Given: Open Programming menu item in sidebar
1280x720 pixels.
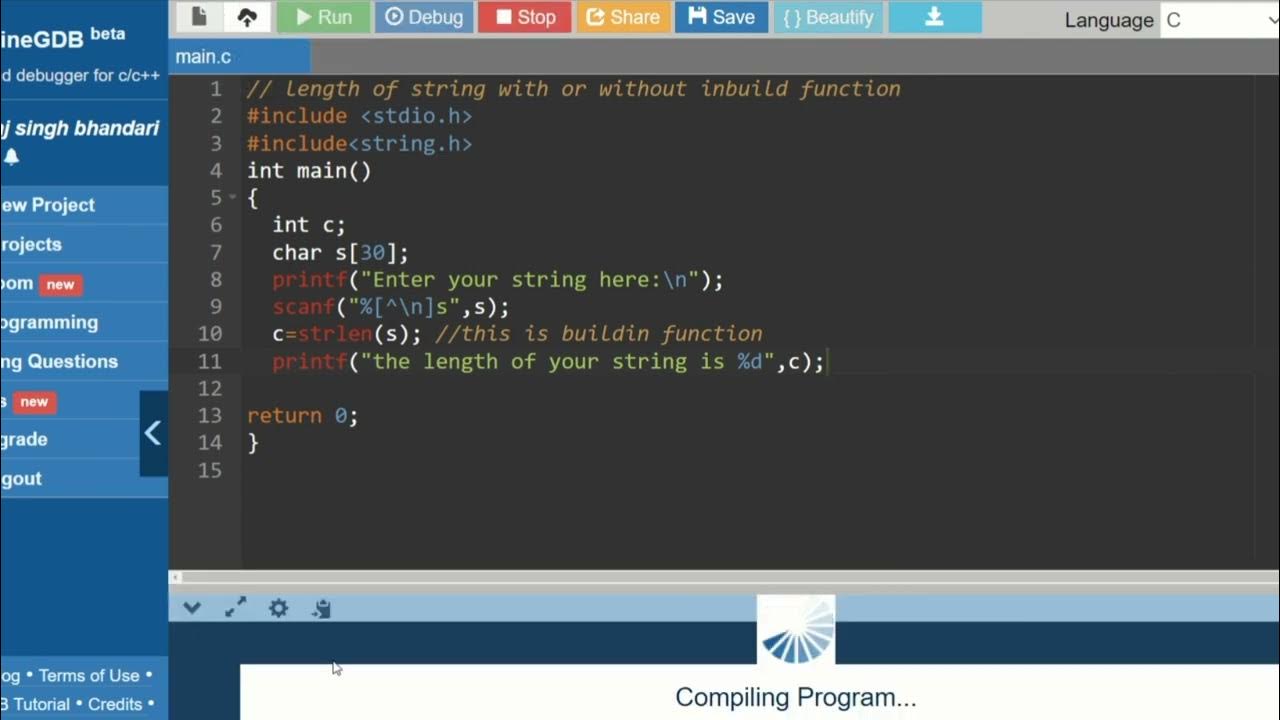Looking at the screenshot, I should (x=84, y=322).
